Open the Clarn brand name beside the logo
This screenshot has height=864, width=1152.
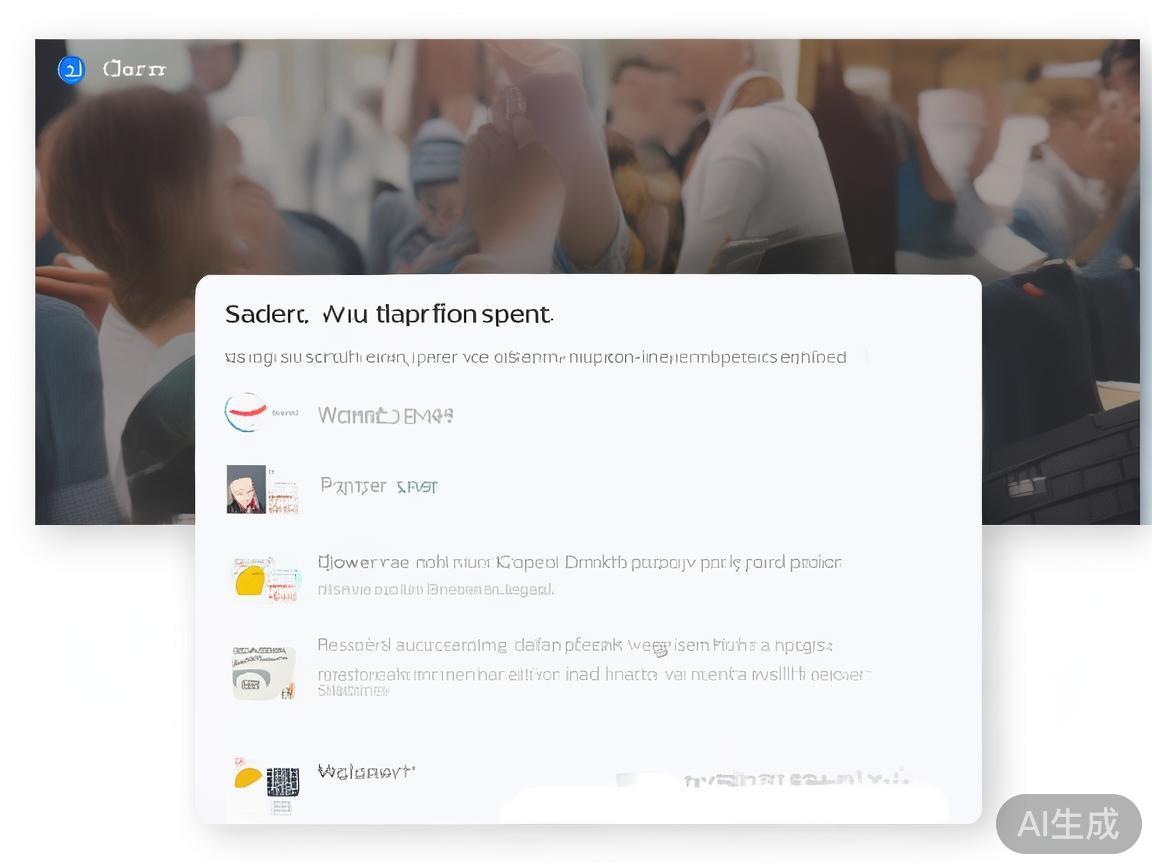[134, 69]
